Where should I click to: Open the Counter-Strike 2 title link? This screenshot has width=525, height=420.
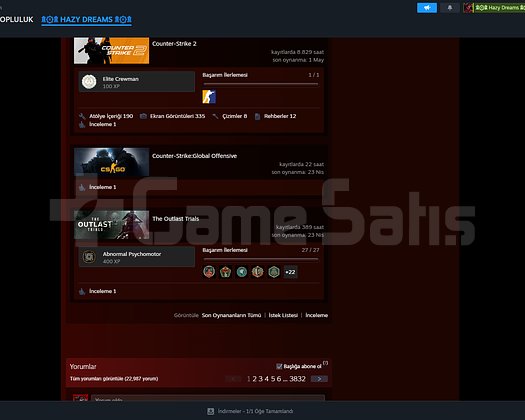[x=174, y=44]
